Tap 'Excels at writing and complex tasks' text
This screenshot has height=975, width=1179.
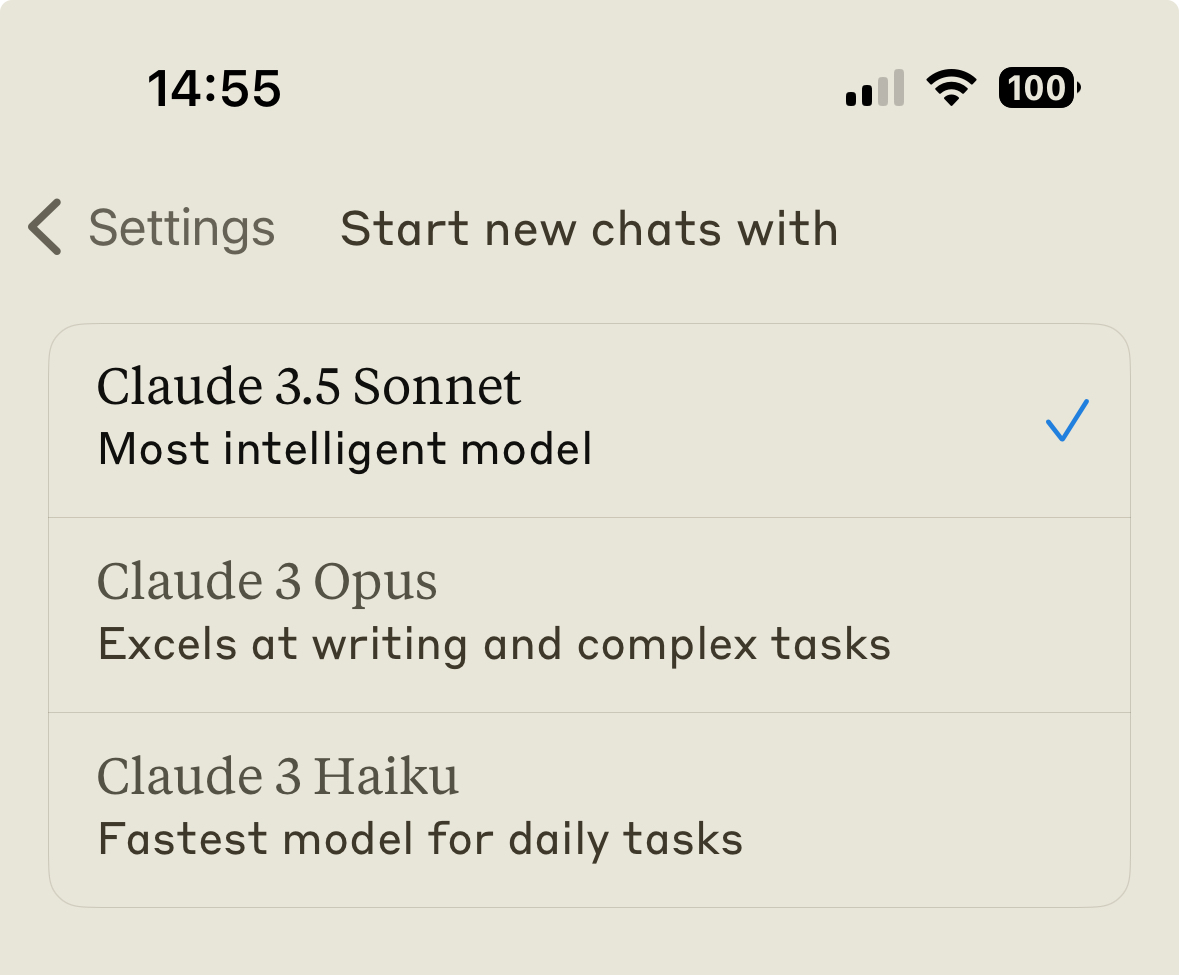coord(495,645)
